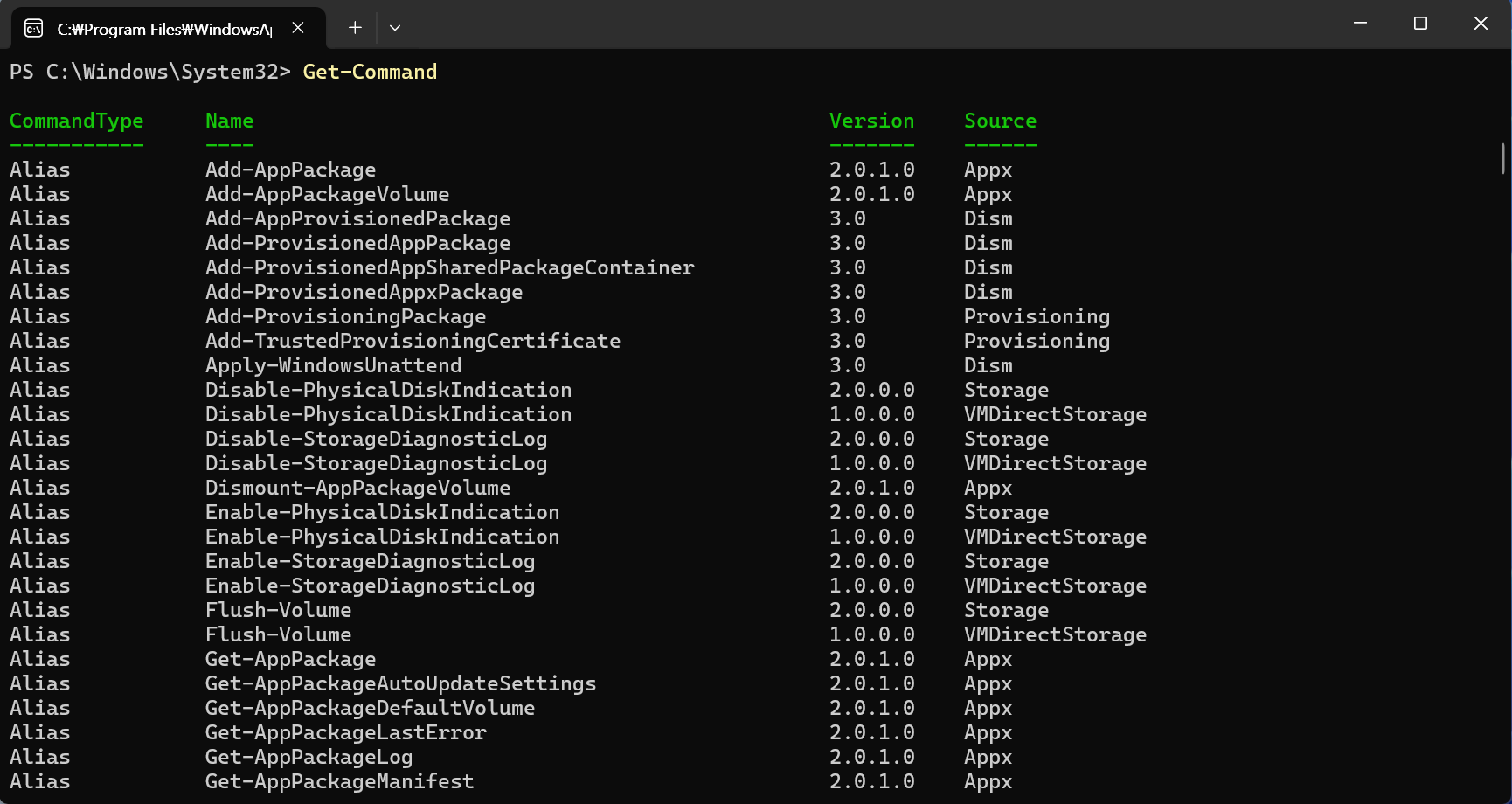Click the Add-ProvisionedAppxPackage entry
The image size is (1512, 804).
point(364,292)
